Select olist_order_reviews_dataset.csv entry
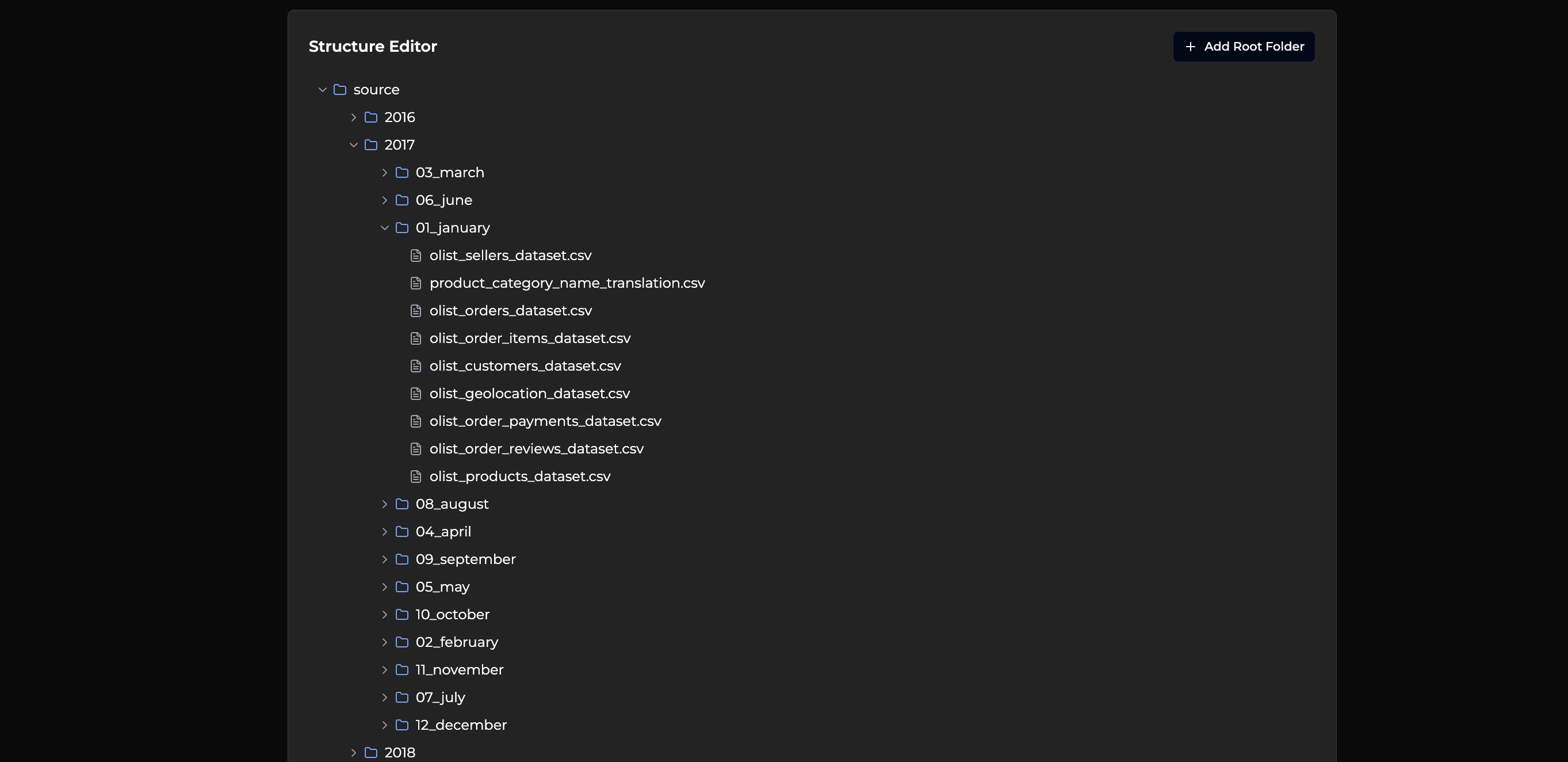 [536, 449]
